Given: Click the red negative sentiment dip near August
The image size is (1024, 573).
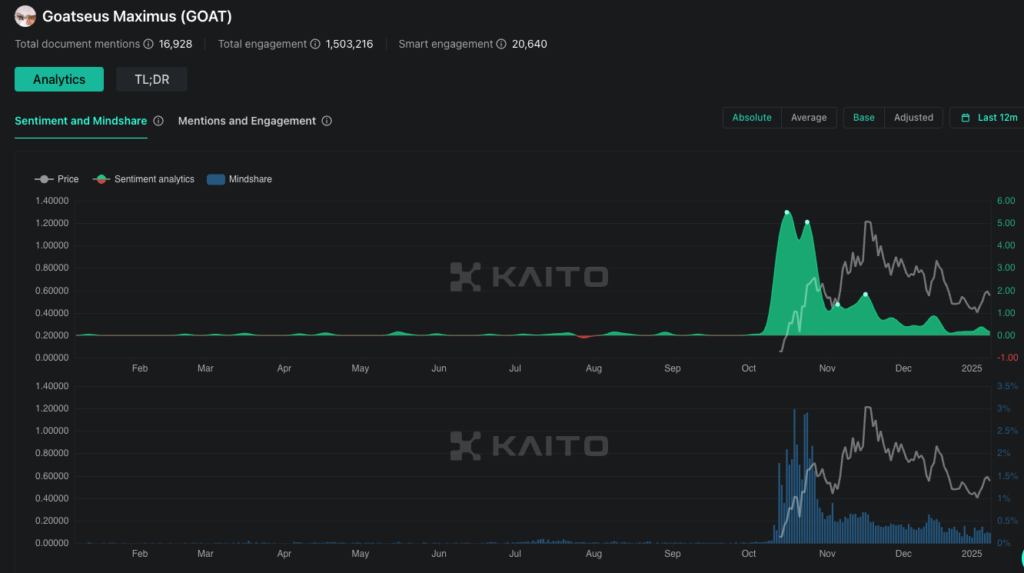Looking at the screenshot, I should click(584, 336).
